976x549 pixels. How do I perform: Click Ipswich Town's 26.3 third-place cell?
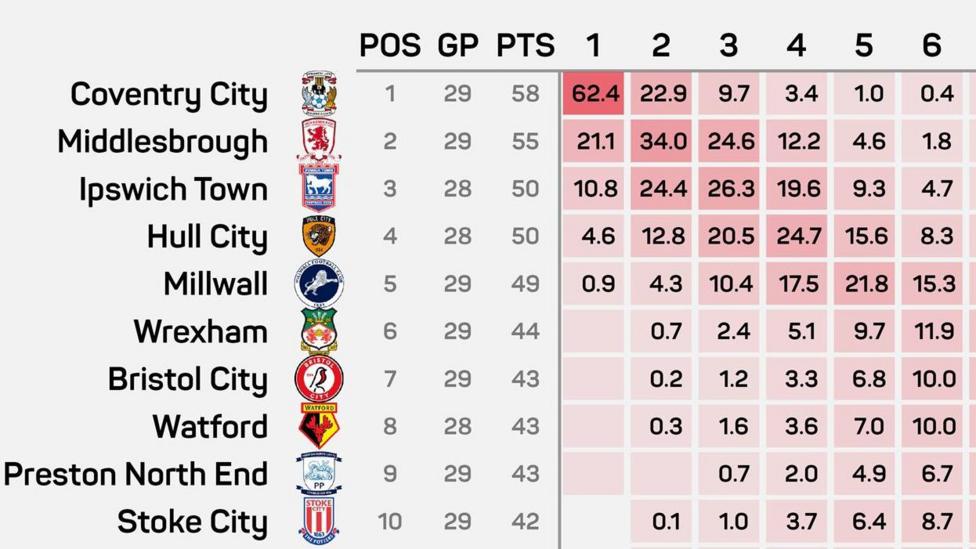tap(729, 188)
